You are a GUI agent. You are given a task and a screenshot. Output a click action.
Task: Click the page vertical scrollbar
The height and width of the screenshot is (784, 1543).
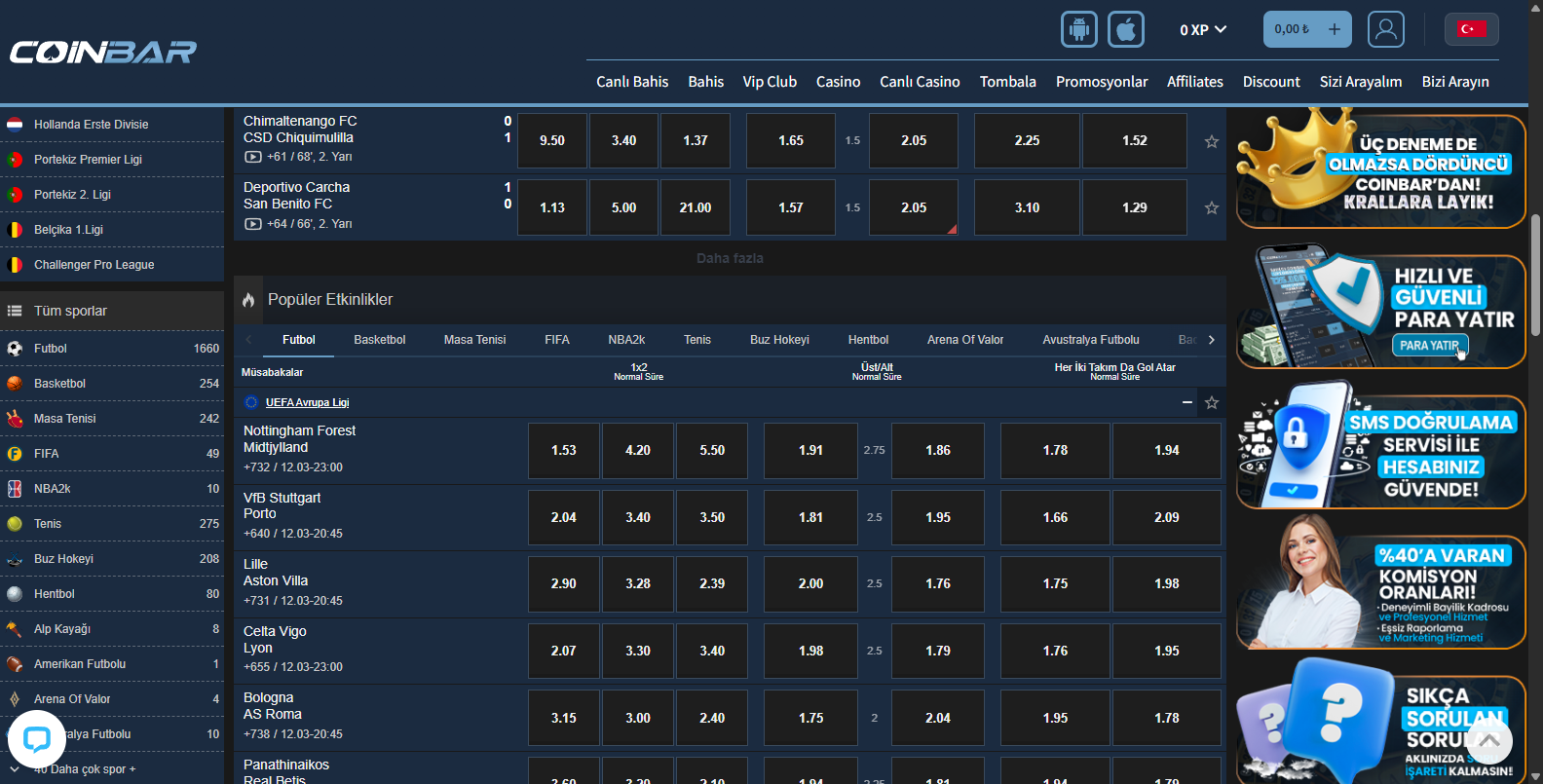(x=1536, y=275)
